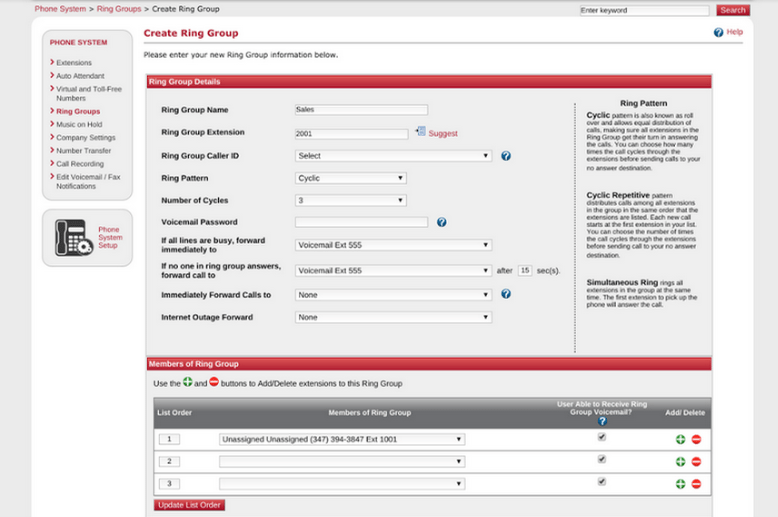The width and height of the screenshot is (778, 517).
Task: Open help for Voicemail Password
Action: coord(442,222)
